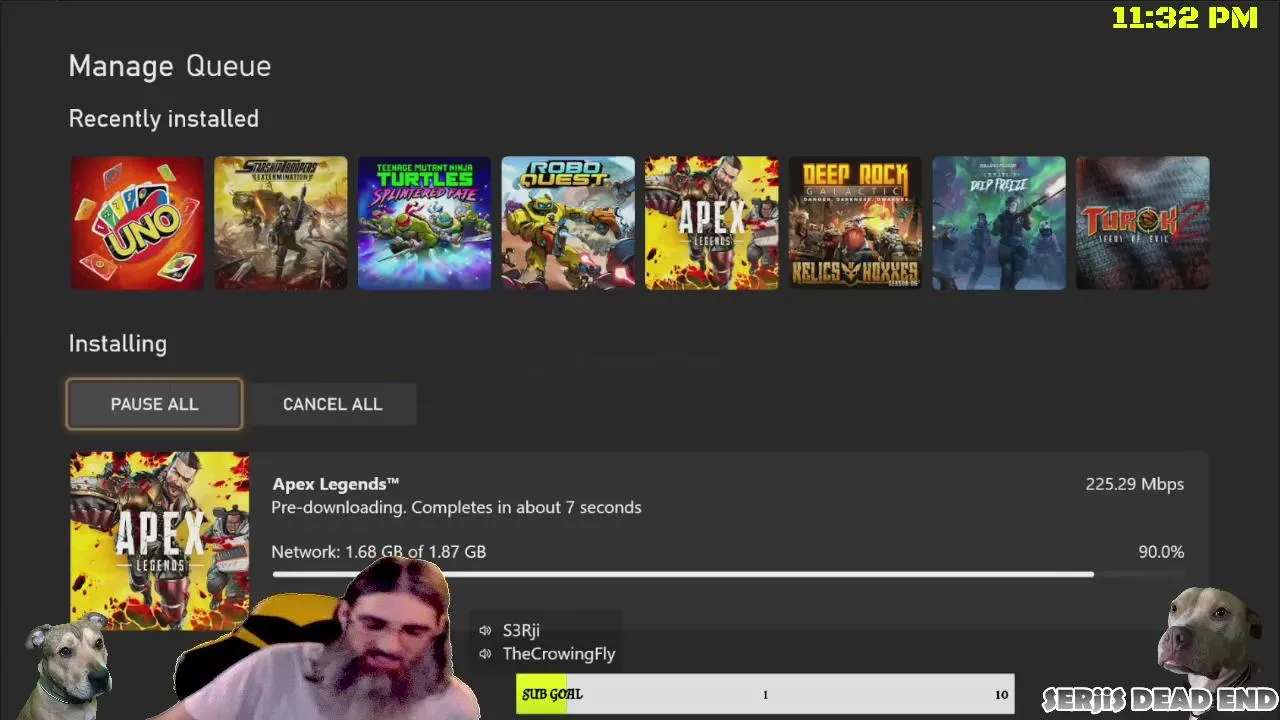
Task: Click TheCrowingFly voice chat name
Action: click(x=559, y=654)
